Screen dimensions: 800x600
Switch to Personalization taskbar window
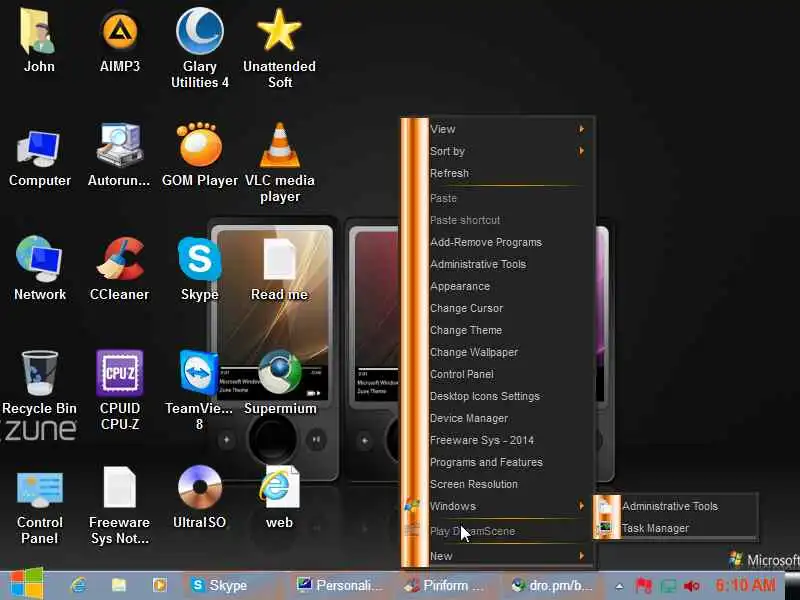[x=339, y=585]
